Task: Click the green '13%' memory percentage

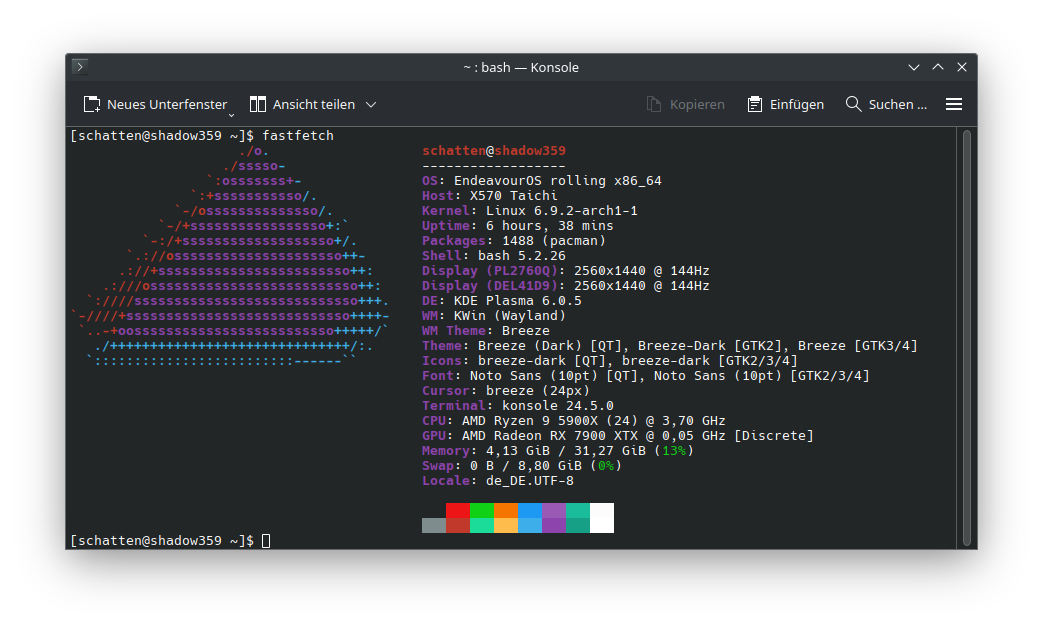Action: [674, 451]
